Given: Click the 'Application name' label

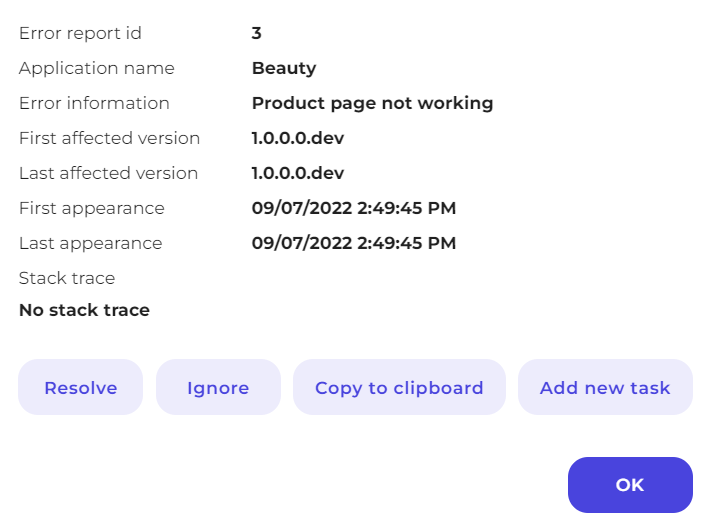Looking at the screenshot, I should (96, 68).
